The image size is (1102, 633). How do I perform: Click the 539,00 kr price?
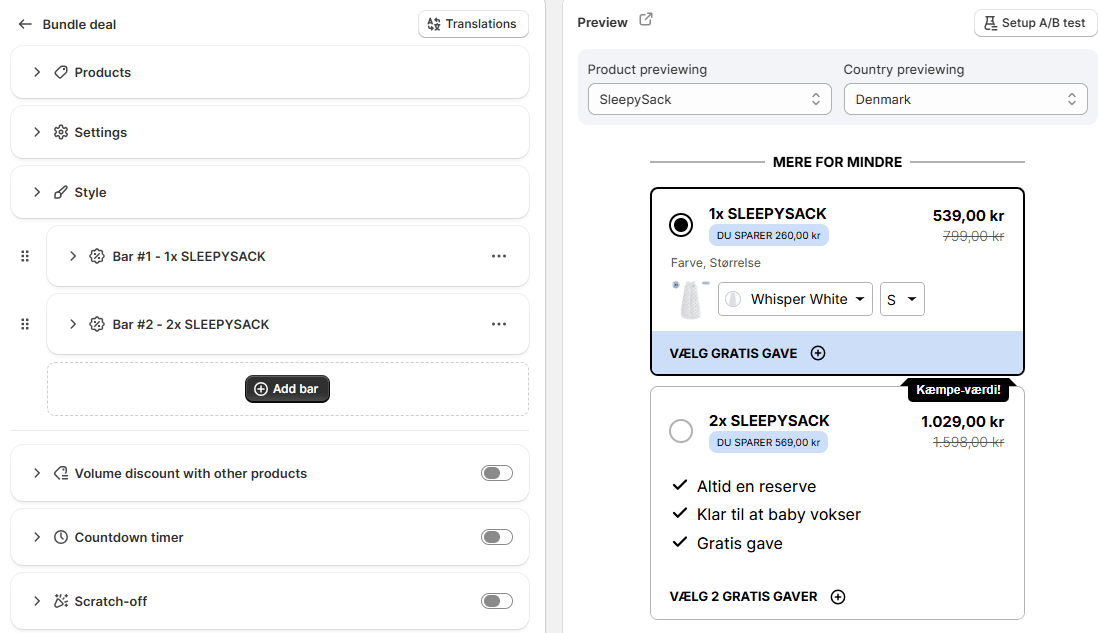tap(968, 216)
